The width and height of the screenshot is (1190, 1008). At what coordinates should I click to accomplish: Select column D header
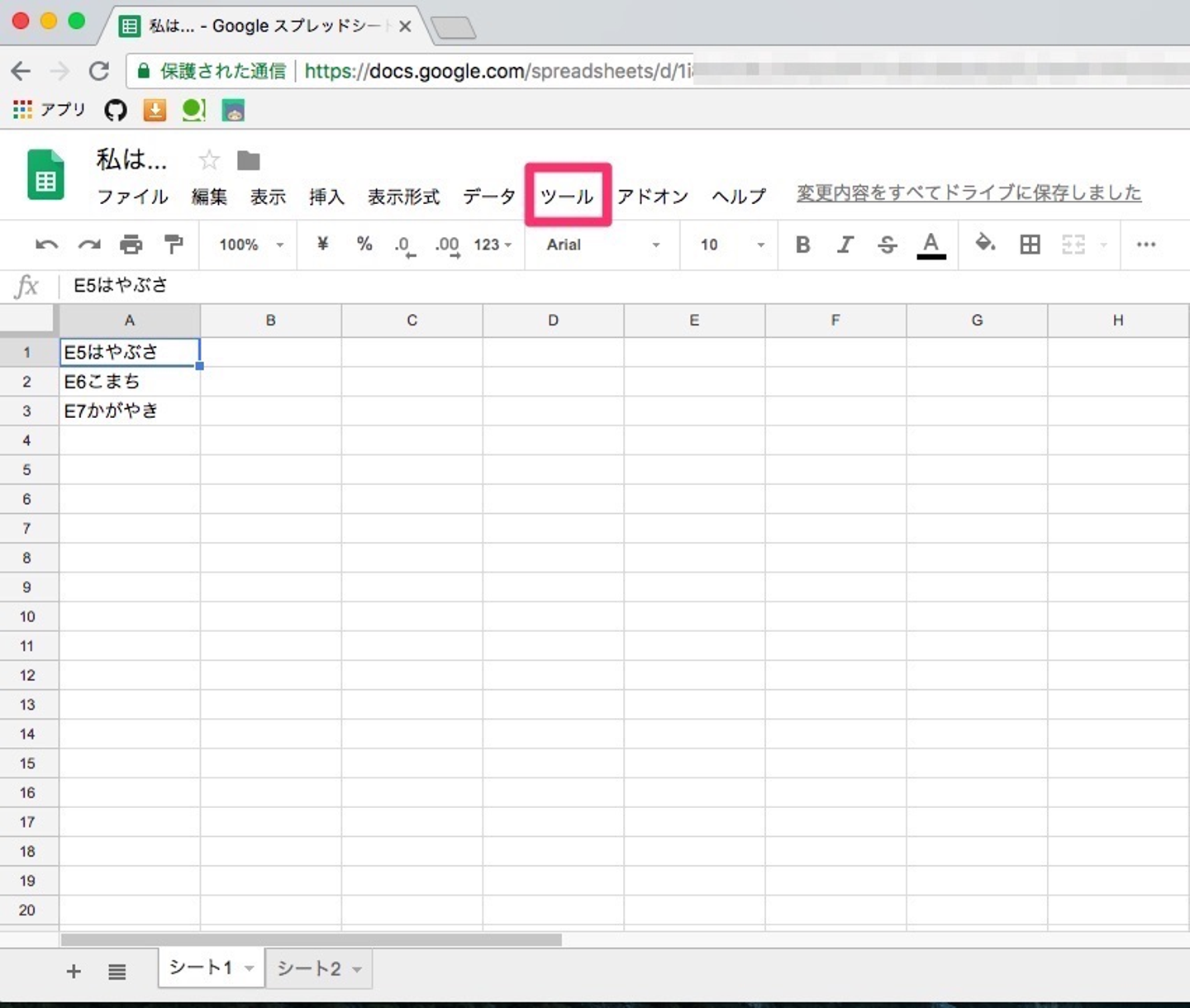[554, 321]
